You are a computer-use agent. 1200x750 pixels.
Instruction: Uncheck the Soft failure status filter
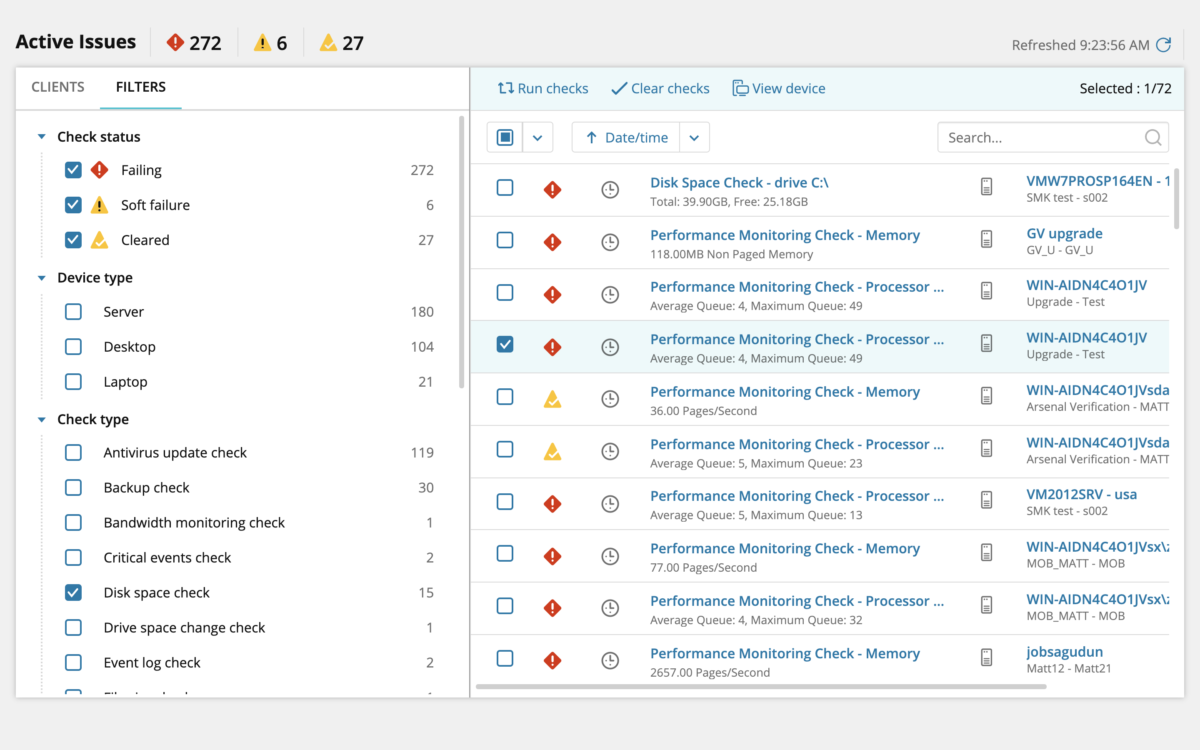click(73, 205)
